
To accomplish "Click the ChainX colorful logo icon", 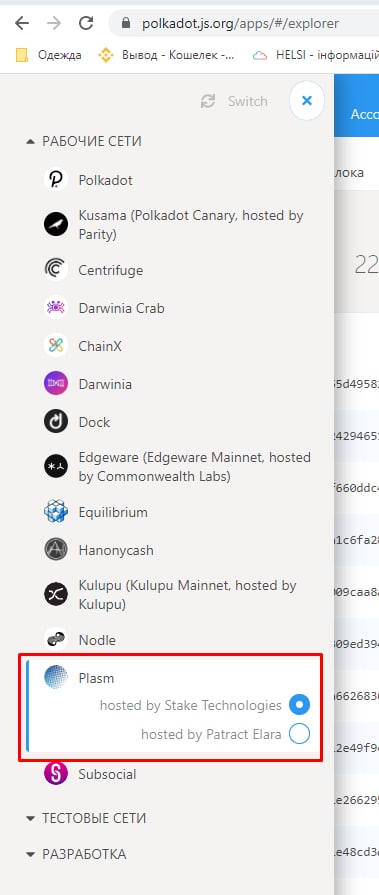I will coord(56,346).
